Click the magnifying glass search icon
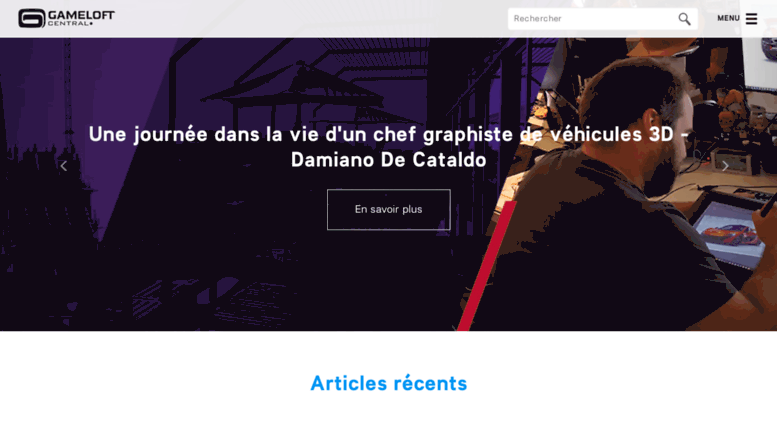Screen dimensions: 777x423 pyautogui.click(x=684, y=19)
